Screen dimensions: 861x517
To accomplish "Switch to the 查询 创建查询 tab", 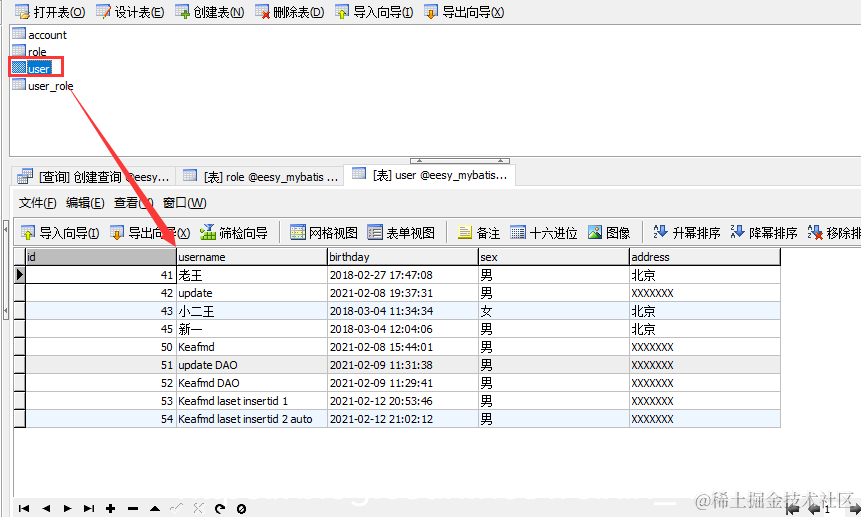I will pos(93,177).
